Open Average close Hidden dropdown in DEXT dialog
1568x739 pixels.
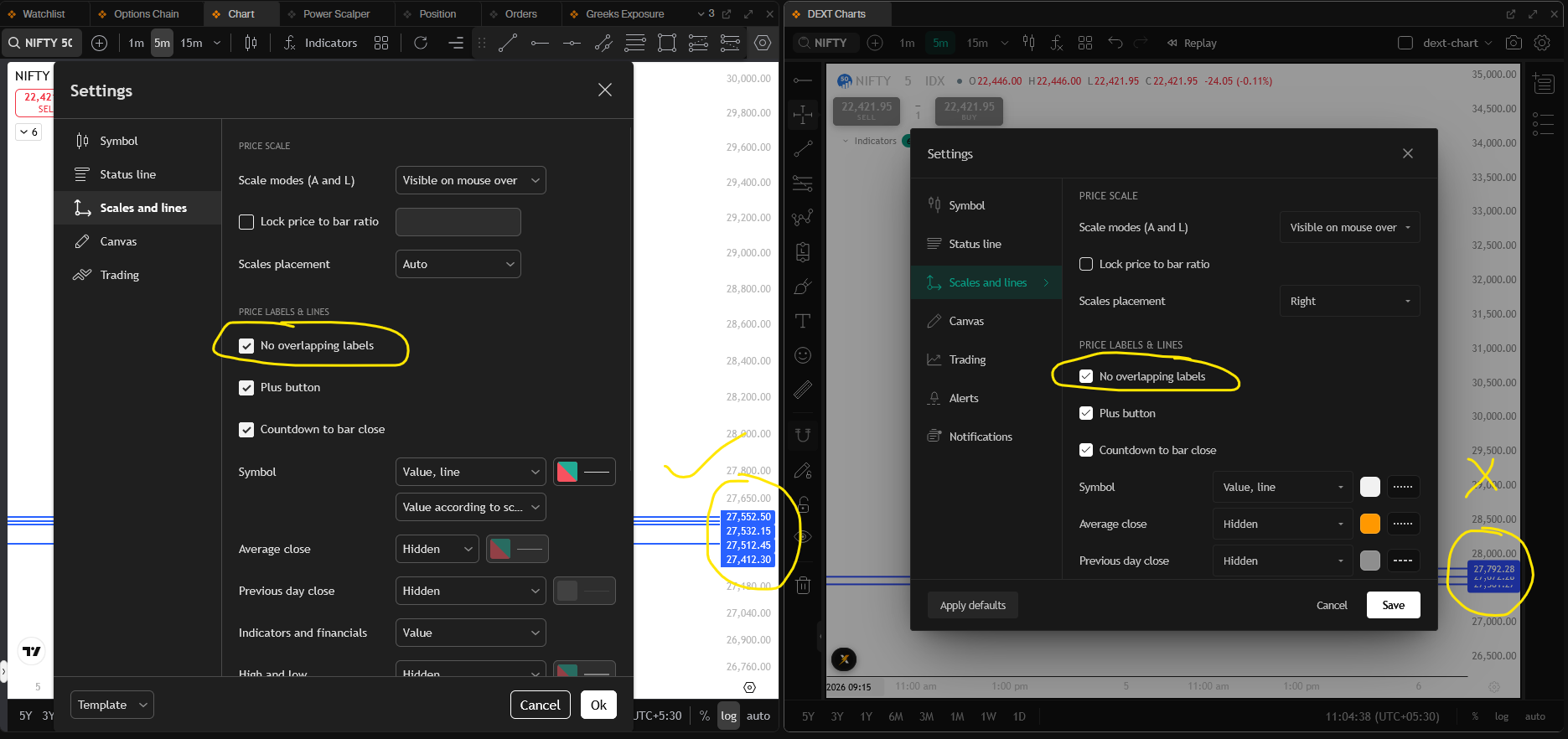[x=1282, y=524]
